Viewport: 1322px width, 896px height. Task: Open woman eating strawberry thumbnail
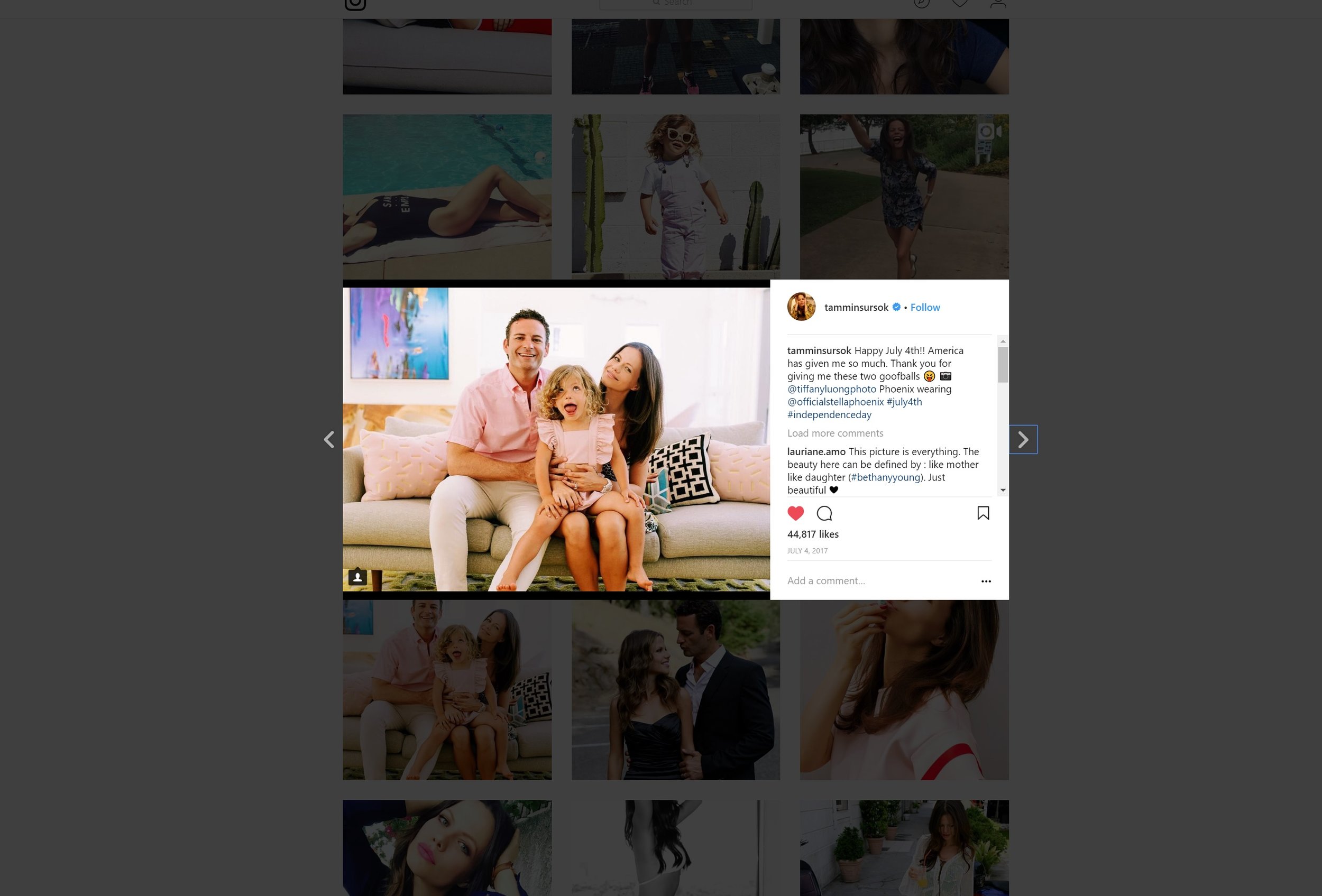(x=904, y=690)
